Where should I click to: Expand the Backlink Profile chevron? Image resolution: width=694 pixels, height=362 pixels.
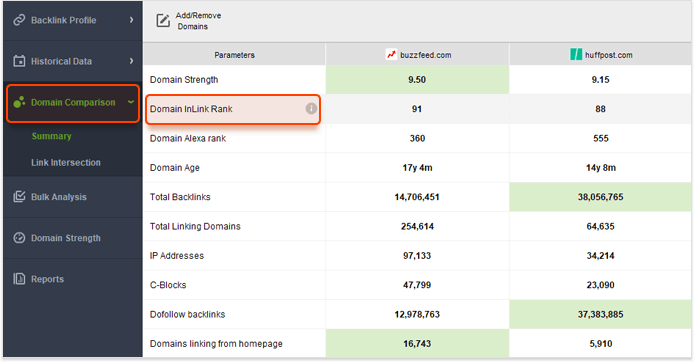(x=131, y=20)
